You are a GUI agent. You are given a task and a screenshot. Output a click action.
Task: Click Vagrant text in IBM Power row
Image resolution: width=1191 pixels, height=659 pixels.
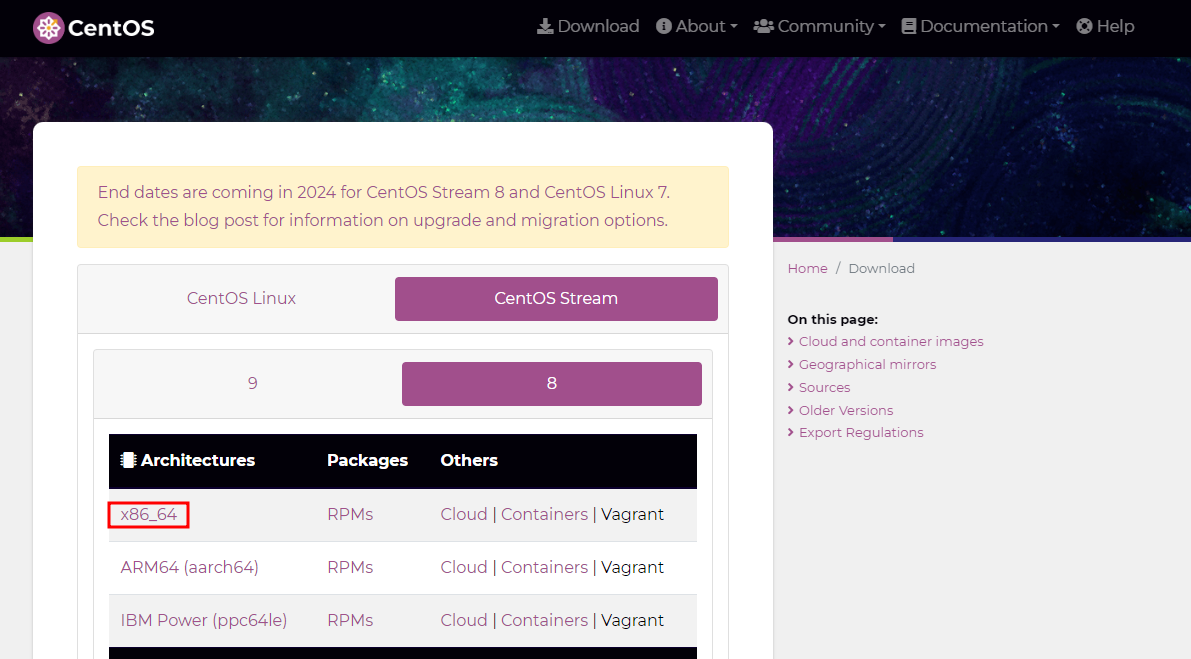633,620
